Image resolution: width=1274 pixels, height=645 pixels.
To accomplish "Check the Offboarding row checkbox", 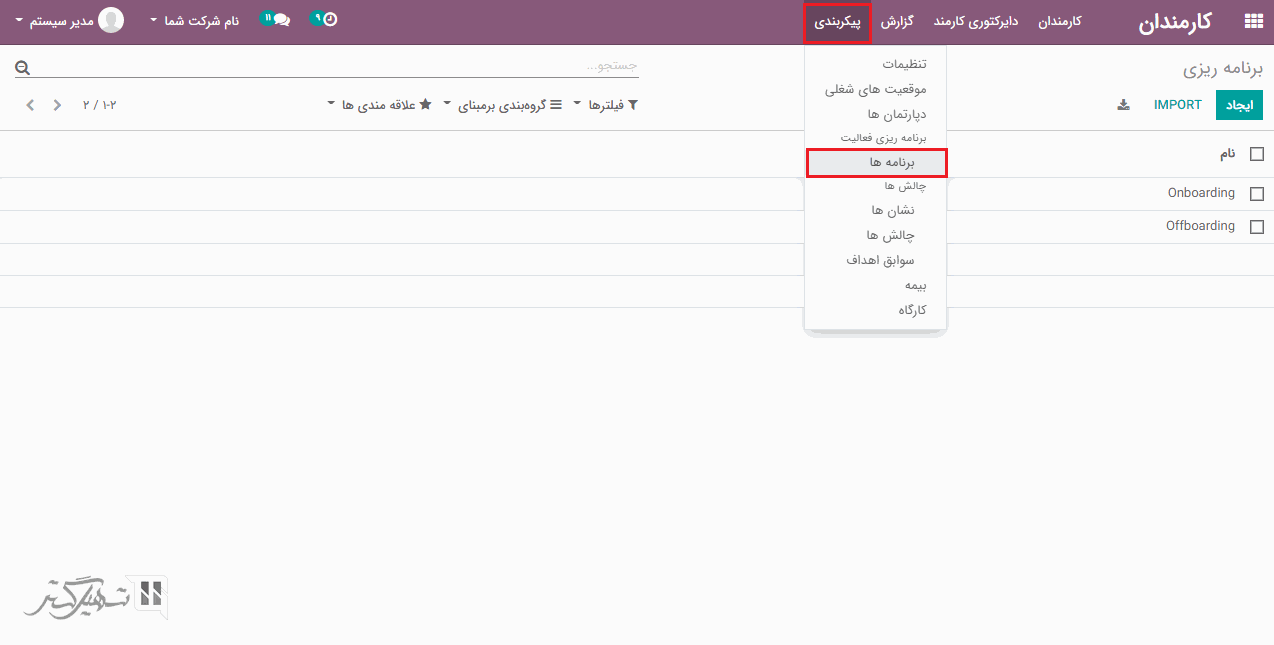I will tap(1257, 227).
